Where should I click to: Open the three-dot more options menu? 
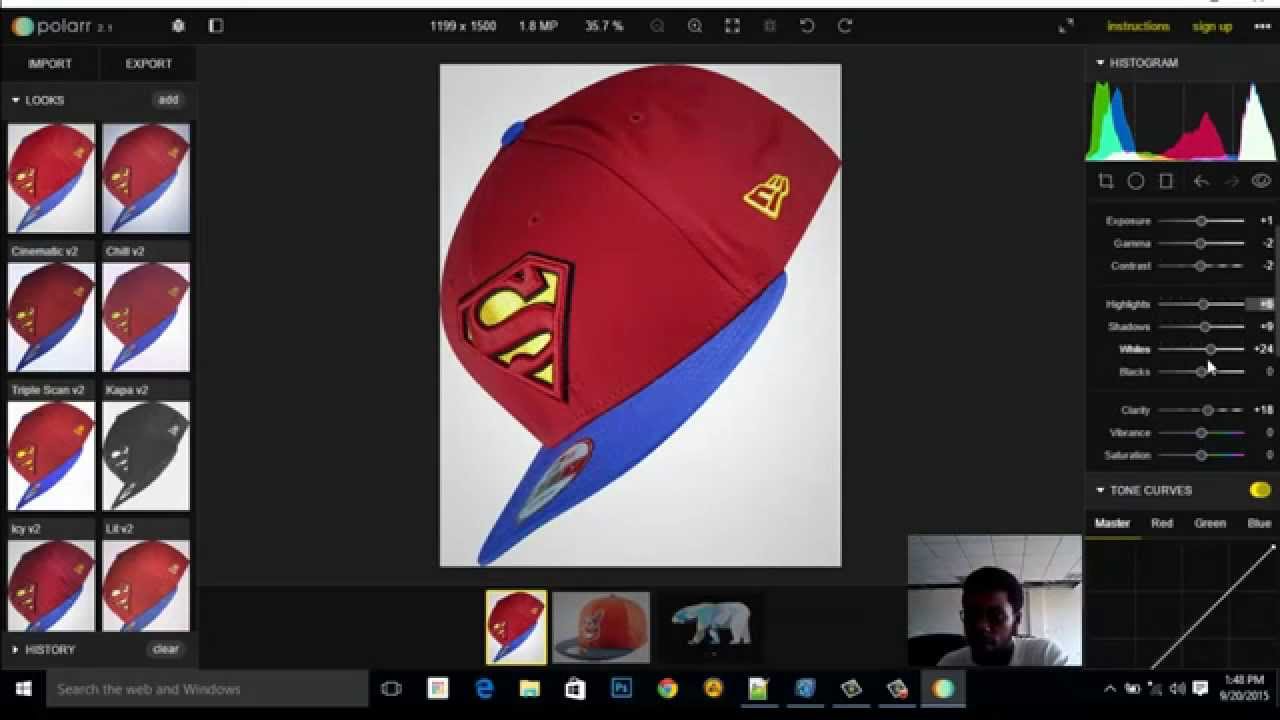(x=1261, y=26)
